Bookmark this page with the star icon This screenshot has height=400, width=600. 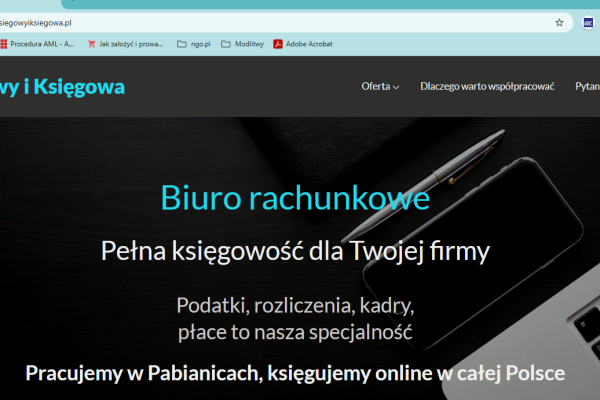click(x=559, y=23)
